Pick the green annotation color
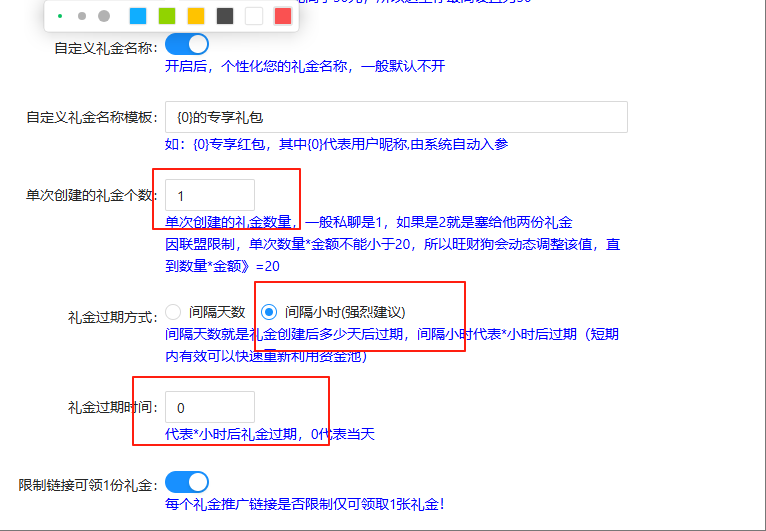This screenshot has width=766, height=531. pyautogui.click(x=167, y=16)
